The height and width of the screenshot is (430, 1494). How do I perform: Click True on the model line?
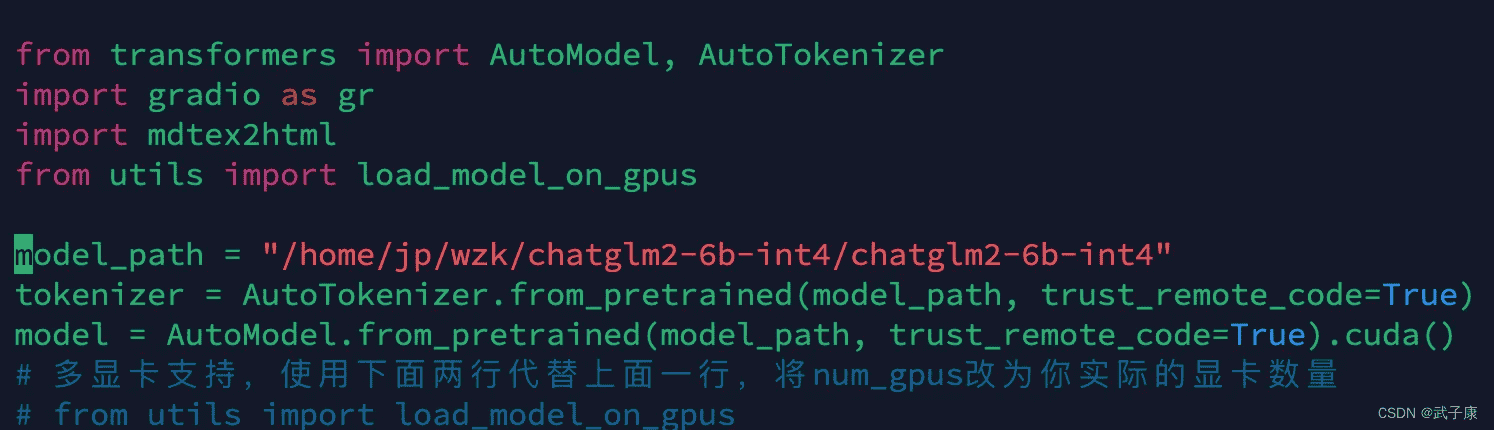point(1268,335)
